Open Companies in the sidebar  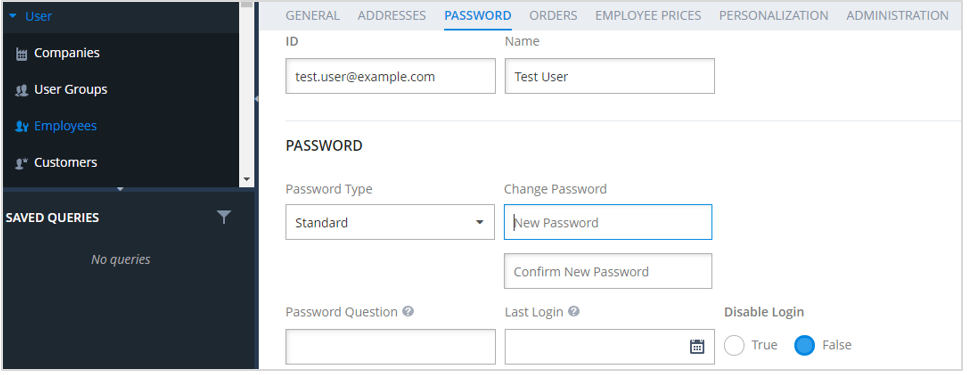click(67, 53)
